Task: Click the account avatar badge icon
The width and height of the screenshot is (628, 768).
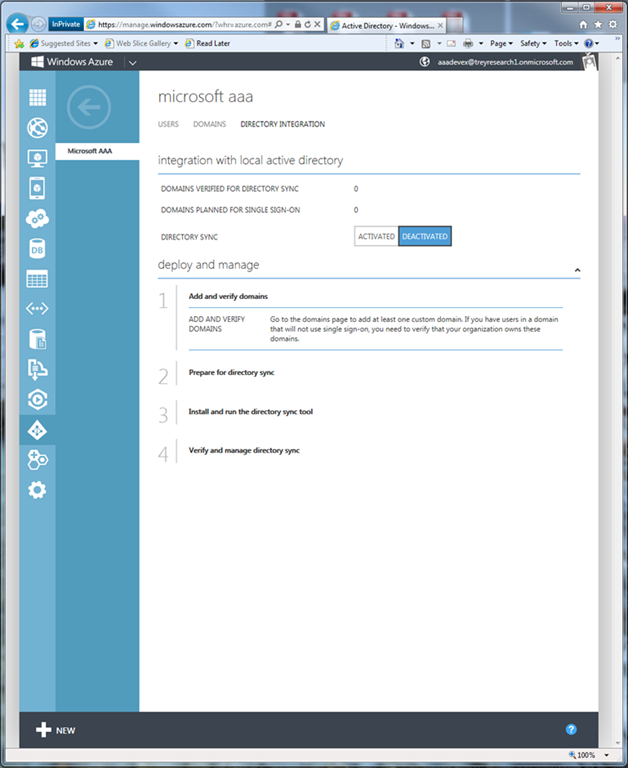Action: tap(590, 62)
